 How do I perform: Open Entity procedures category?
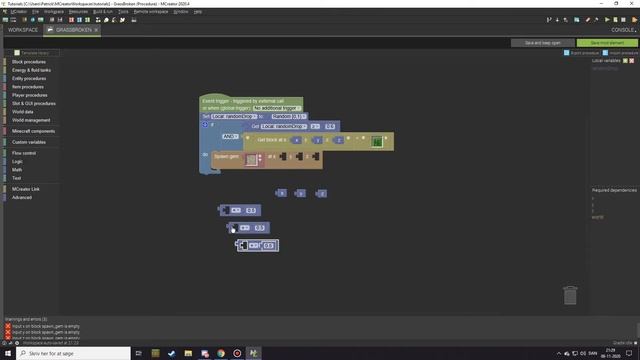[29, 78]
